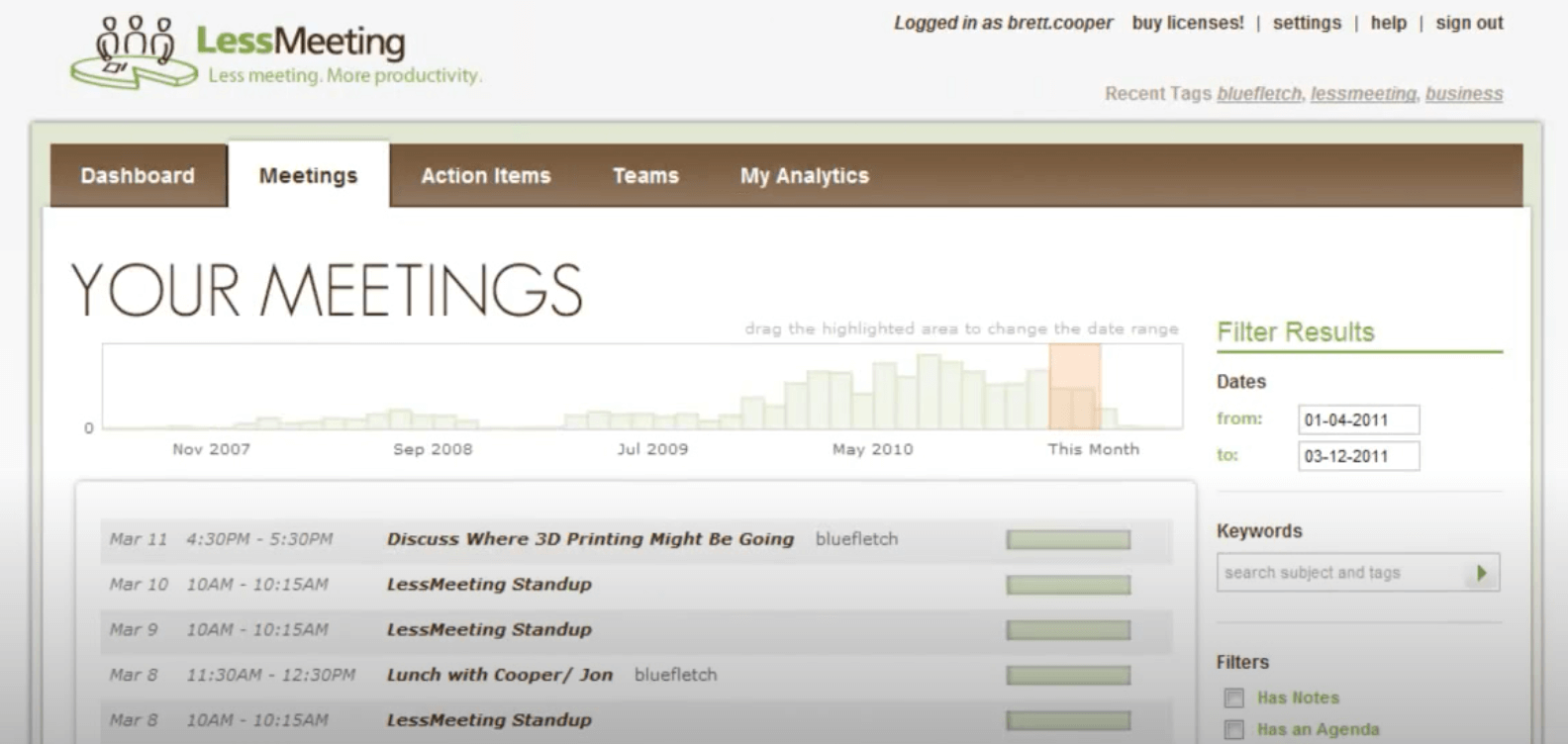Open the Dashboard tab
This screenshot has height=744, width=1568.
tap(138, 176)
